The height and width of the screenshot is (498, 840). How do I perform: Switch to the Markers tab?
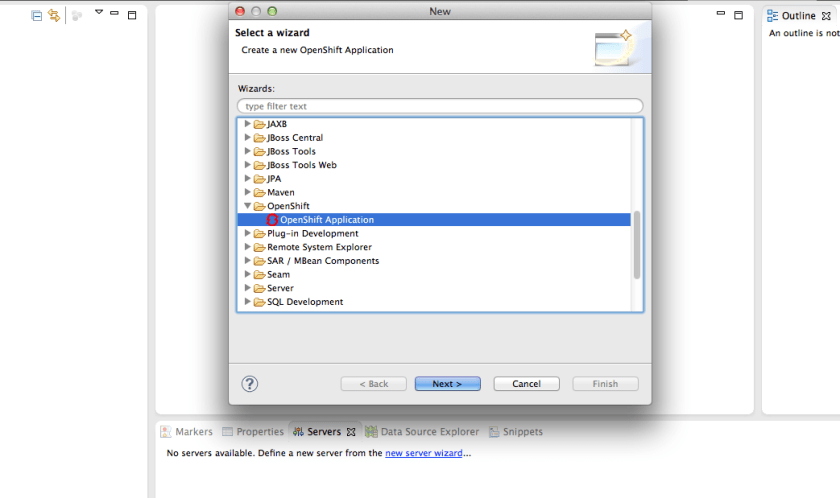tap(186, 432)
